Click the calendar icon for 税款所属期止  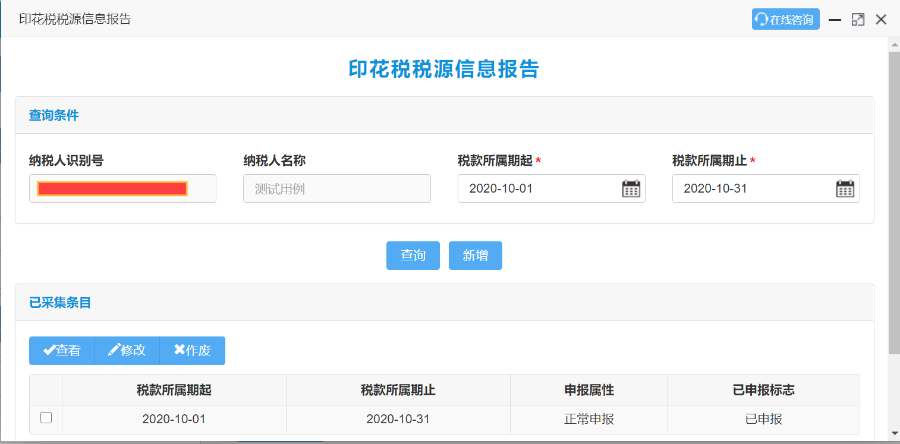[x=845, y=188]
